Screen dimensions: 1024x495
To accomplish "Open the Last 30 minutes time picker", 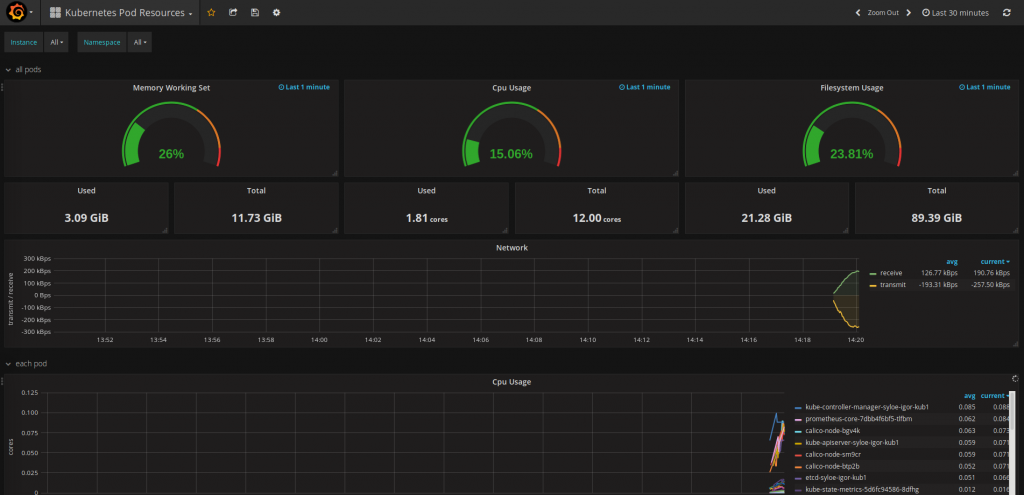I will click(955, 12).
